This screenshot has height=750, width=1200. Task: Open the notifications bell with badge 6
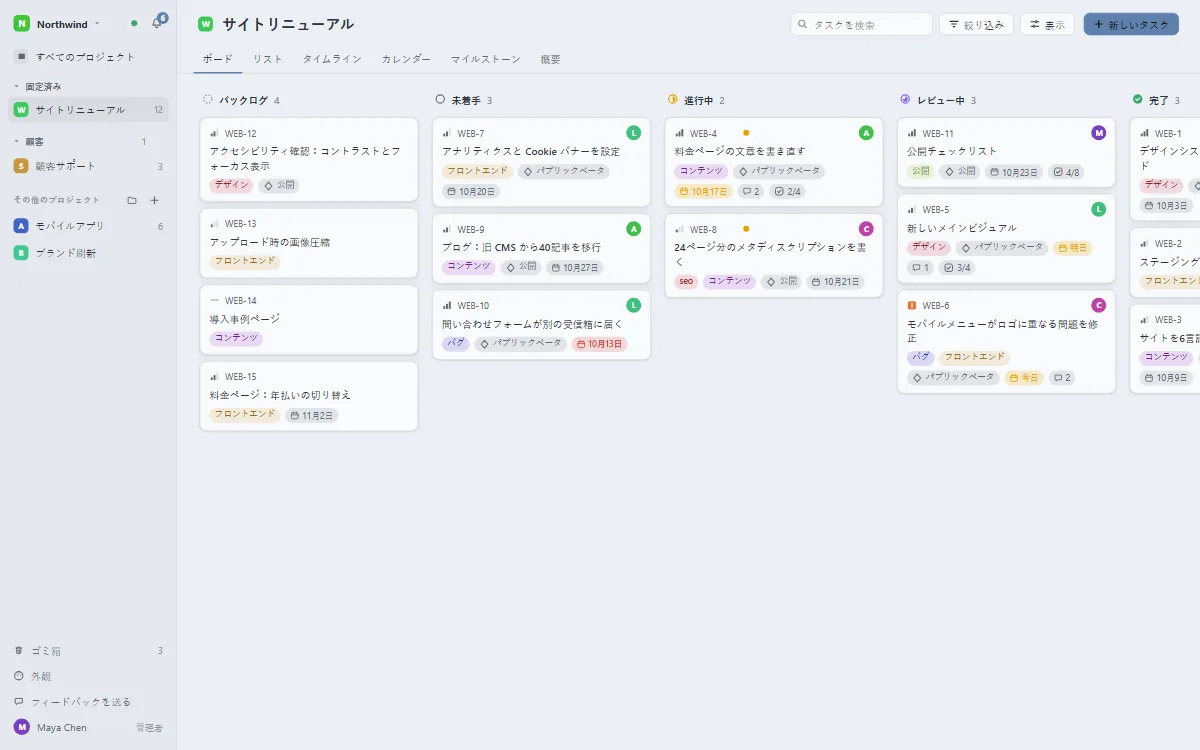157,23
